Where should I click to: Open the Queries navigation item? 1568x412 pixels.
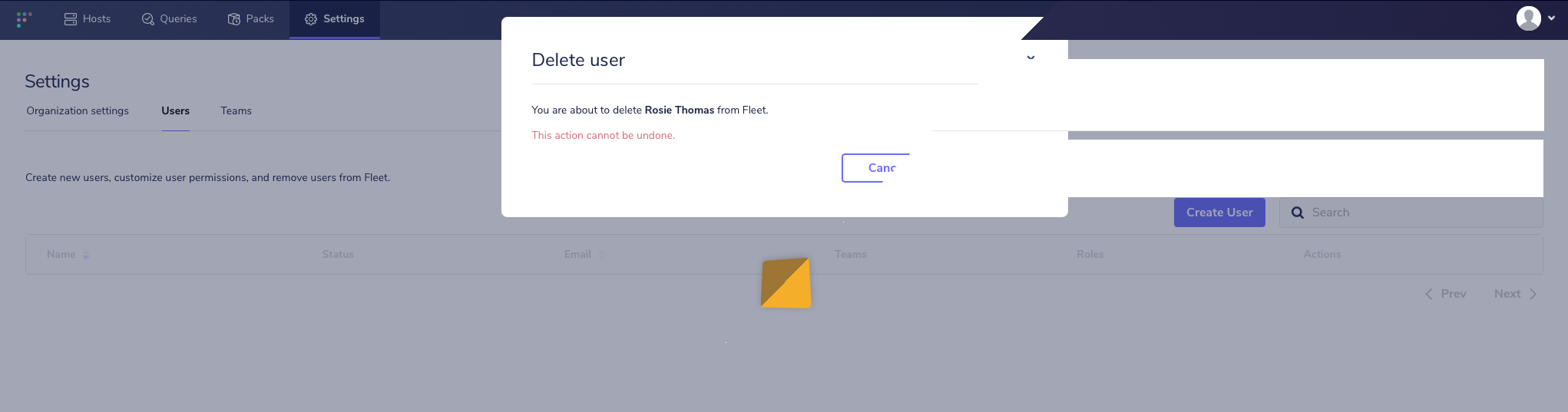pyautogui.click(x=170, y=19)
